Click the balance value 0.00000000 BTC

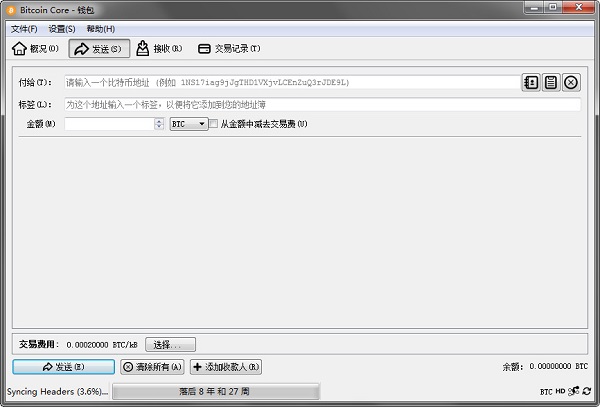[x=558, y=366]
